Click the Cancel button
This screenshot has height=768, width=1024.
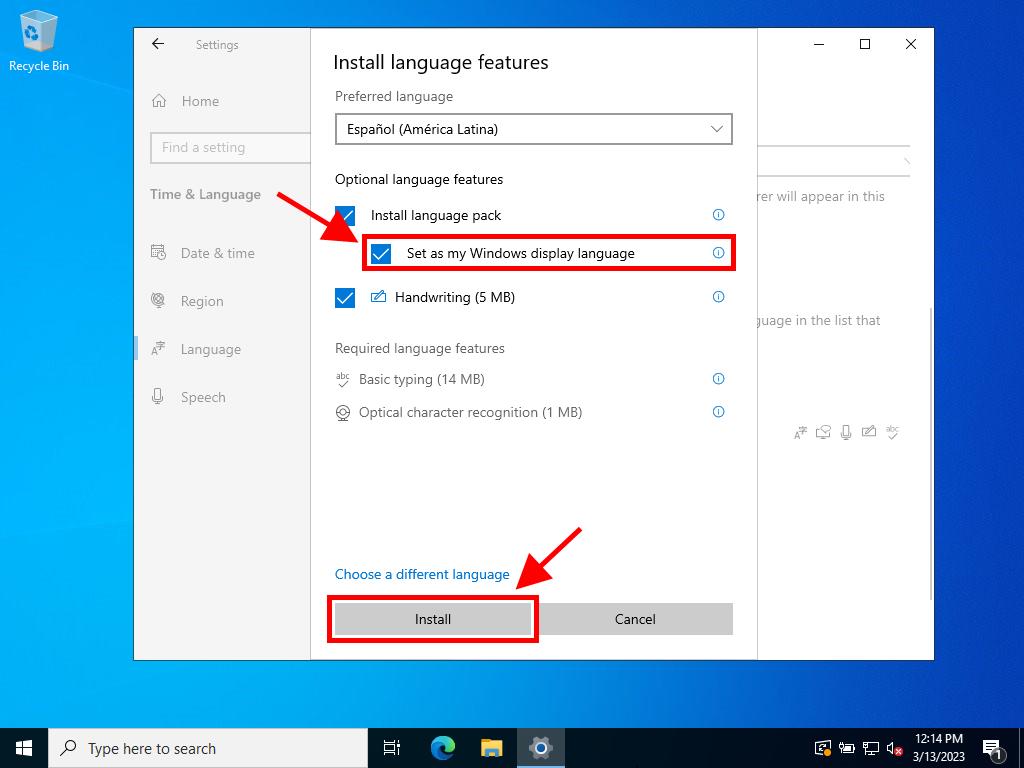(635, 619)
